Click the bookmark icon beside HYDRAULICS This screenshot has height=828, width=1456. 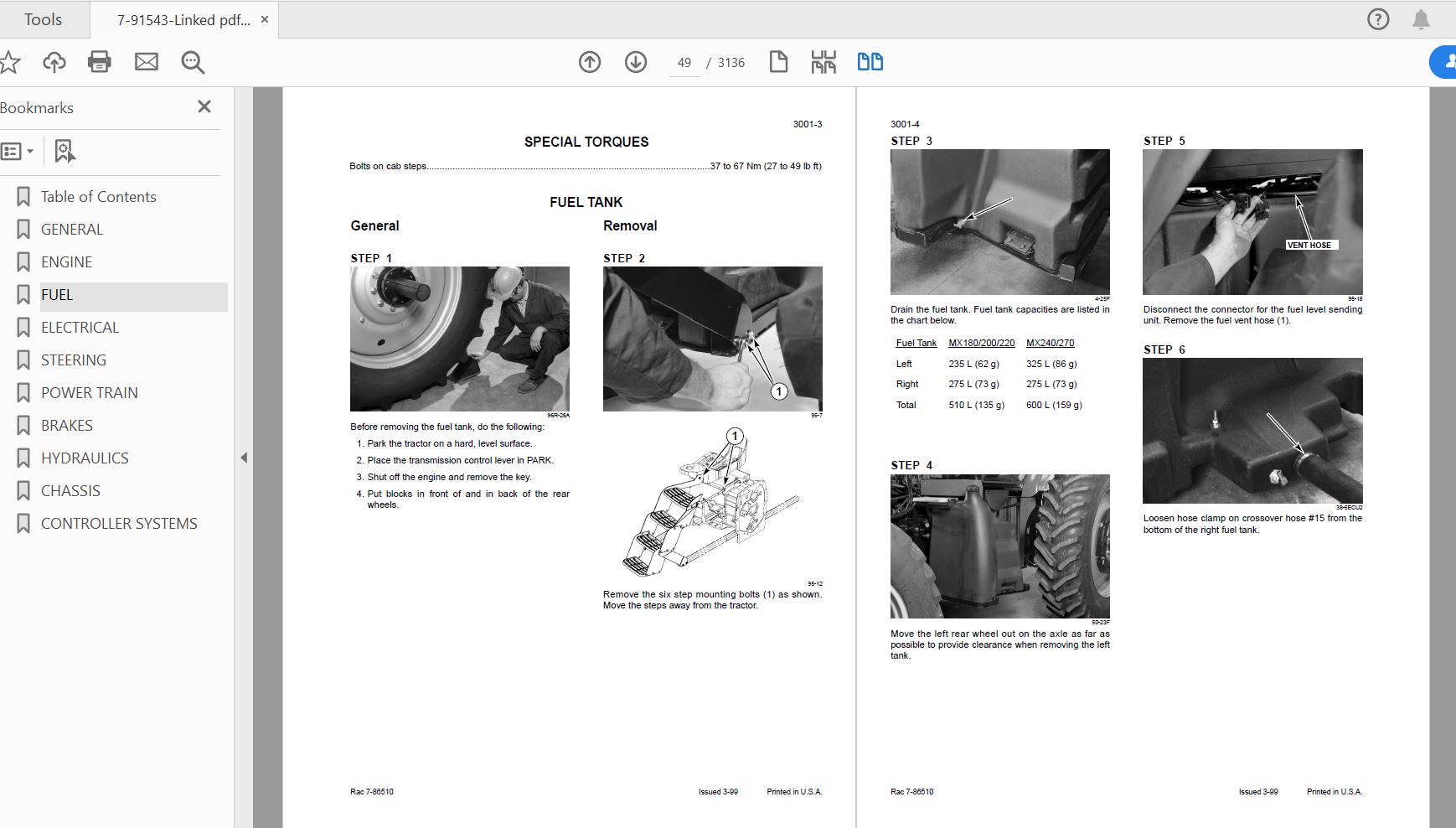(23, 458)
